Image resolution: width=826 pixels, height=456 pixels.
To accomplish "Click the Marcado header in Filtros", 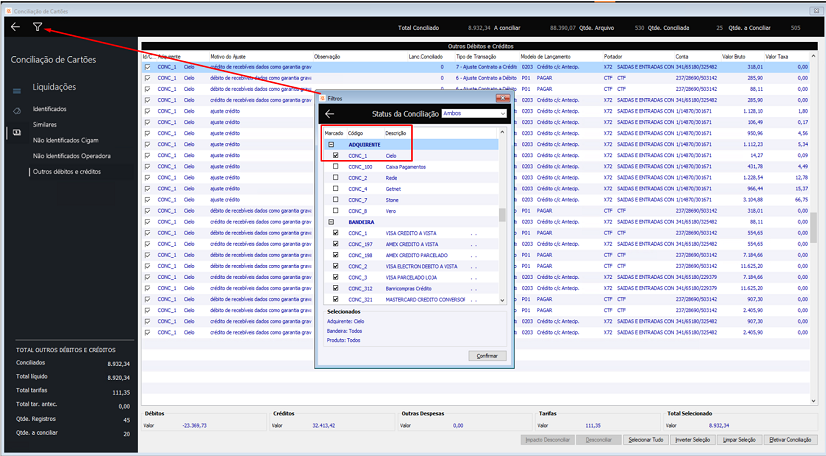I will coord(334,133).
